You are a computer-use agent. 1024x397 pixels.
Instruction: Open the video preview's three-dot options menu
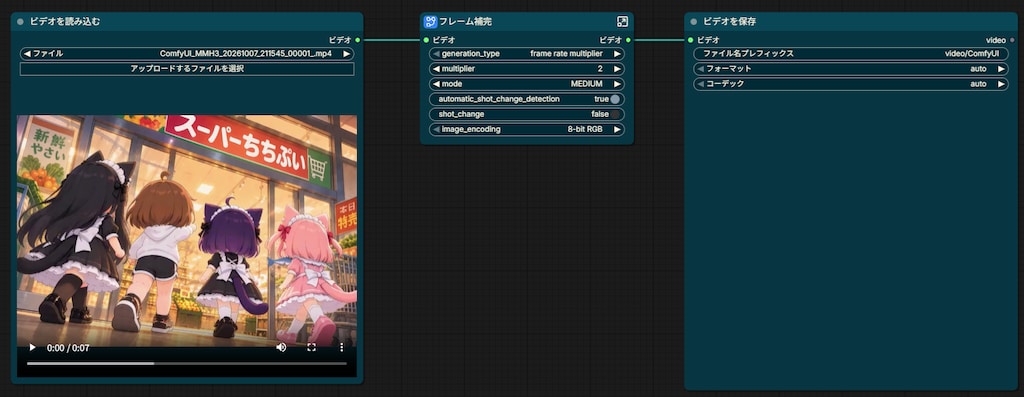click(342, 347)
